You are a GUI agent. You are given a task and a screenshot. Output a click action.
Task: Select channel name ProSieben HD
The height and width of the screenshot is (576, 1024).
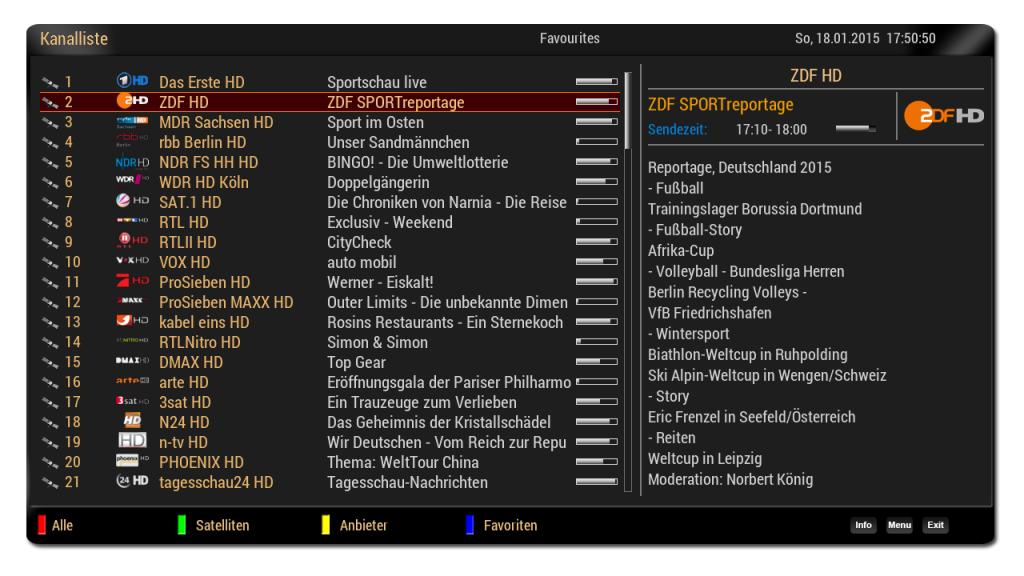pyautogui.click(x=204, y=282)
